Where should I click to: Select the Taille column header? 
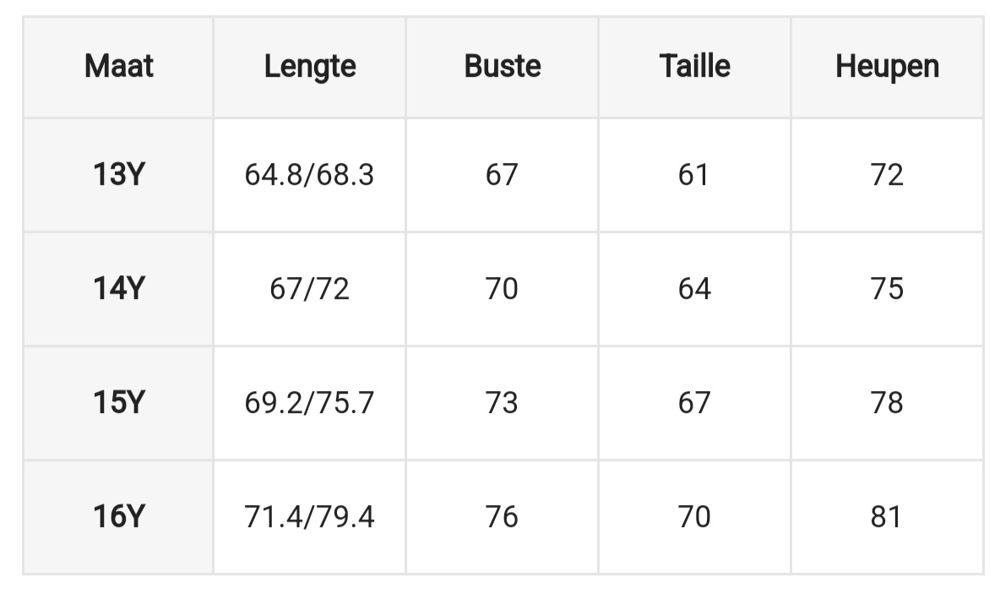695,66
